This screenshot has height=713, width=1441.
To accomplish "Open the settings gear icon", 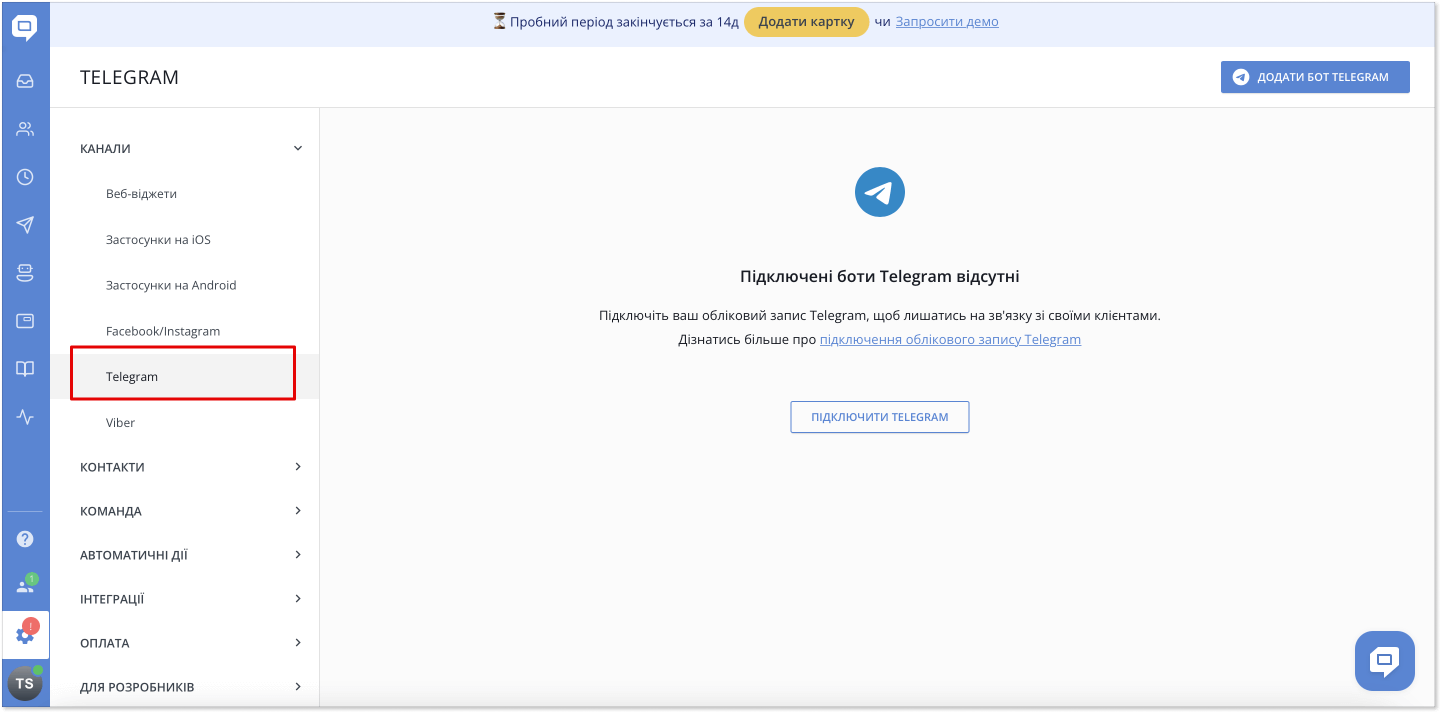I will 25,635.
